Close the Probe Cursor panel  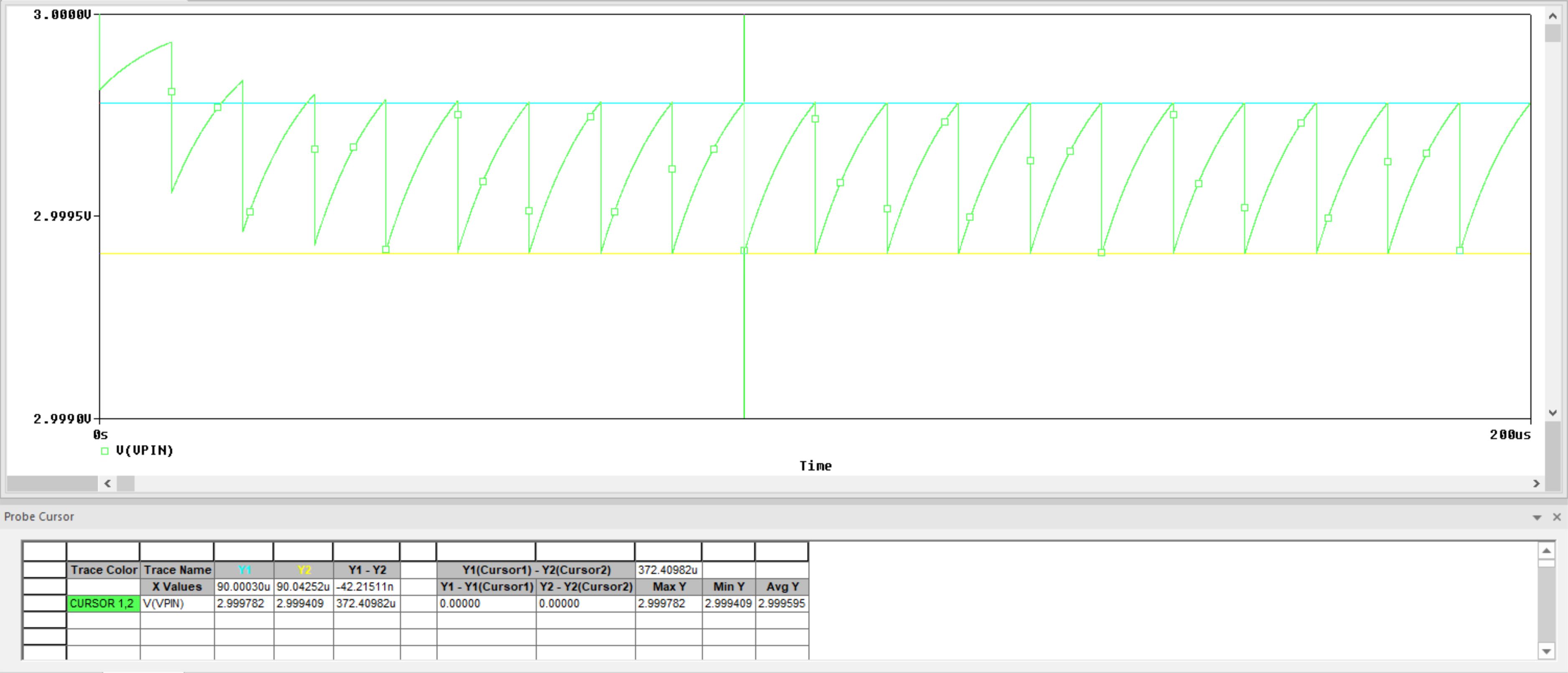[1556, 517]
